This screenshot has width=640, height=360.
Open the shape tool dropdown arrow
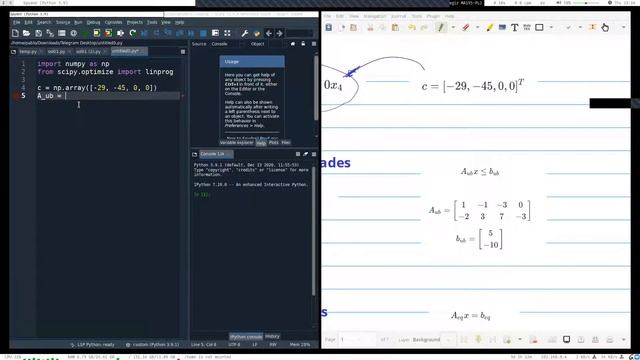551,27
